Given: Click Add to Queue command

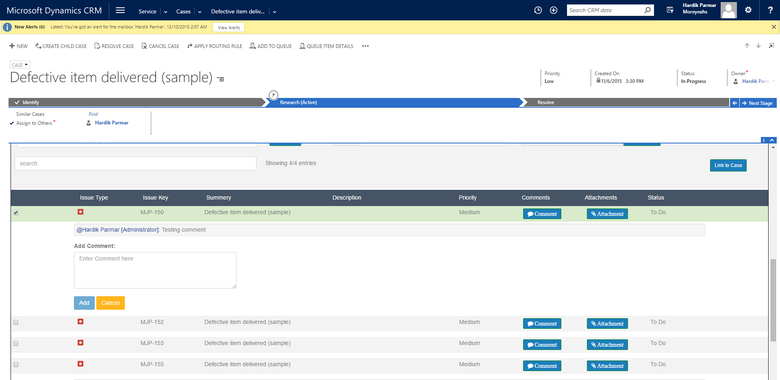Looking at the screenshot, I should 271,46.
